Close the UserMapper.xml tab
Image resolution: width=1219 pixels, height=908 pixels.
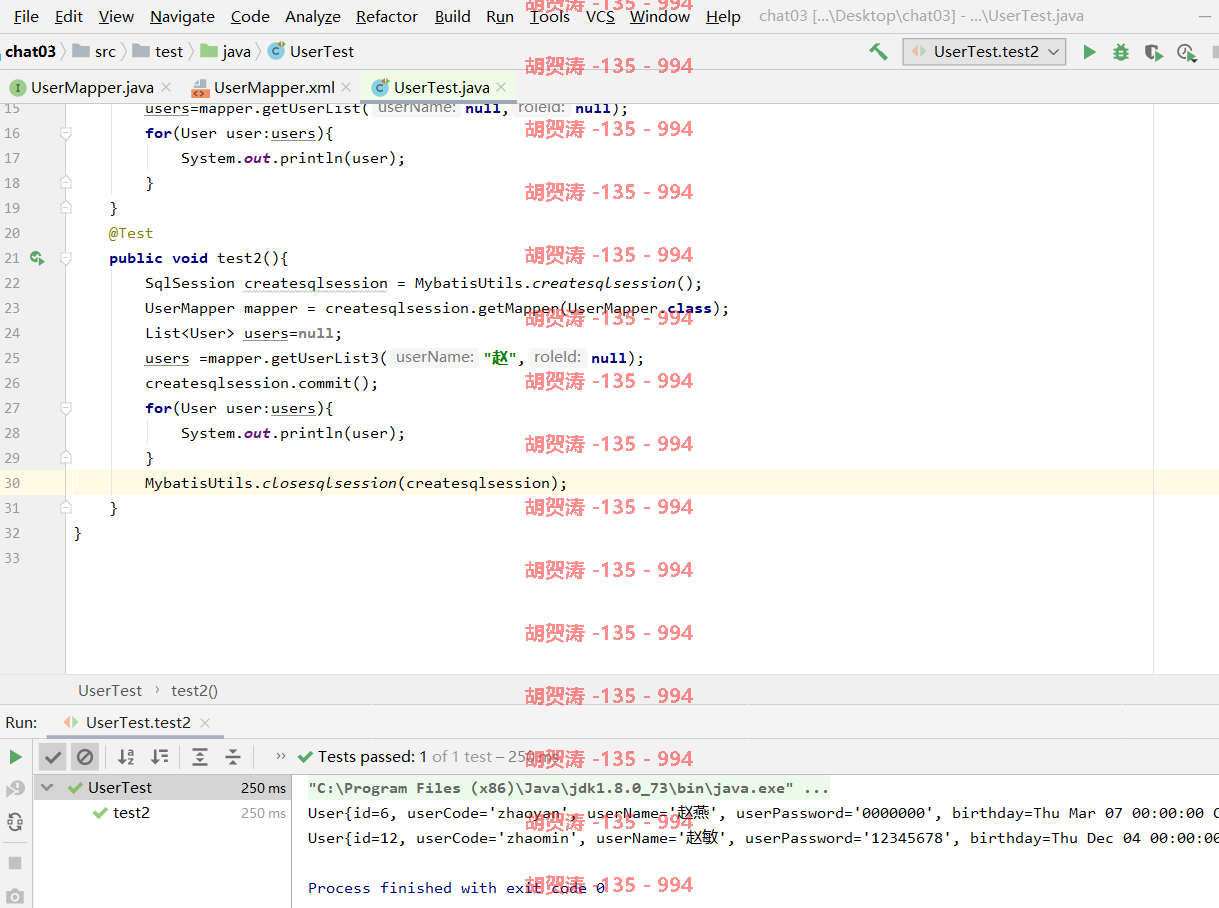(346, 87)
